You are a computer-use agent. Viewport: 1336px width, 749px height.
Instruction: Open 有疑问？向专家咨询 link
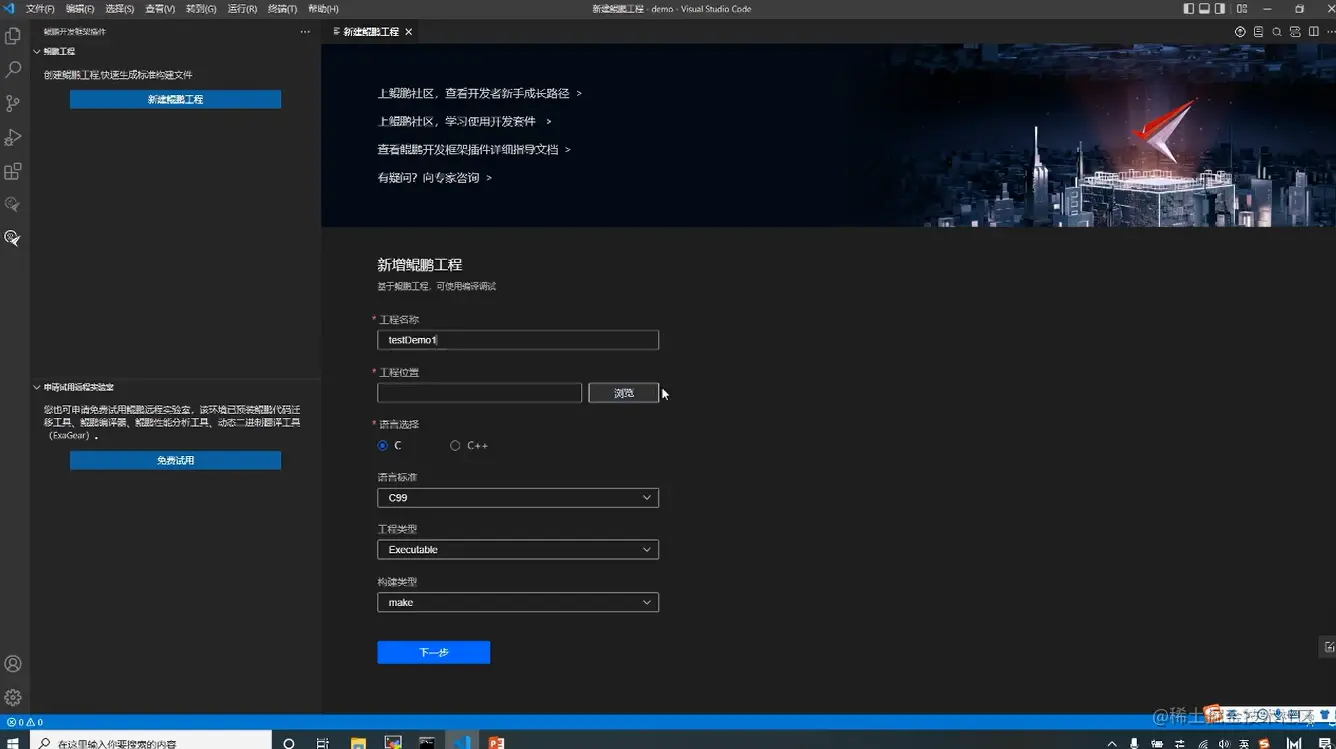[434, 177]
